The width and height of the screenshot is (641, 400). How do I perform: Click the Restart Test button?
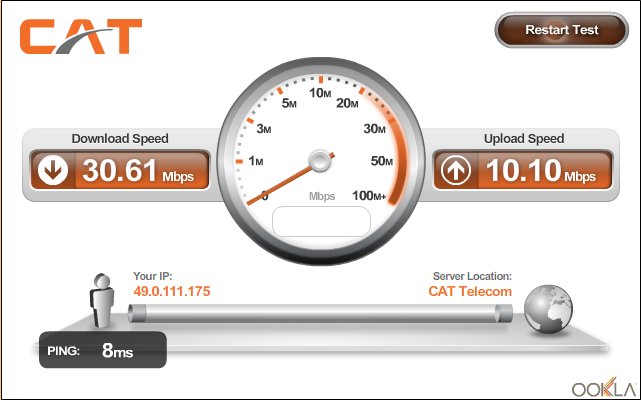[x=561, y=30]
